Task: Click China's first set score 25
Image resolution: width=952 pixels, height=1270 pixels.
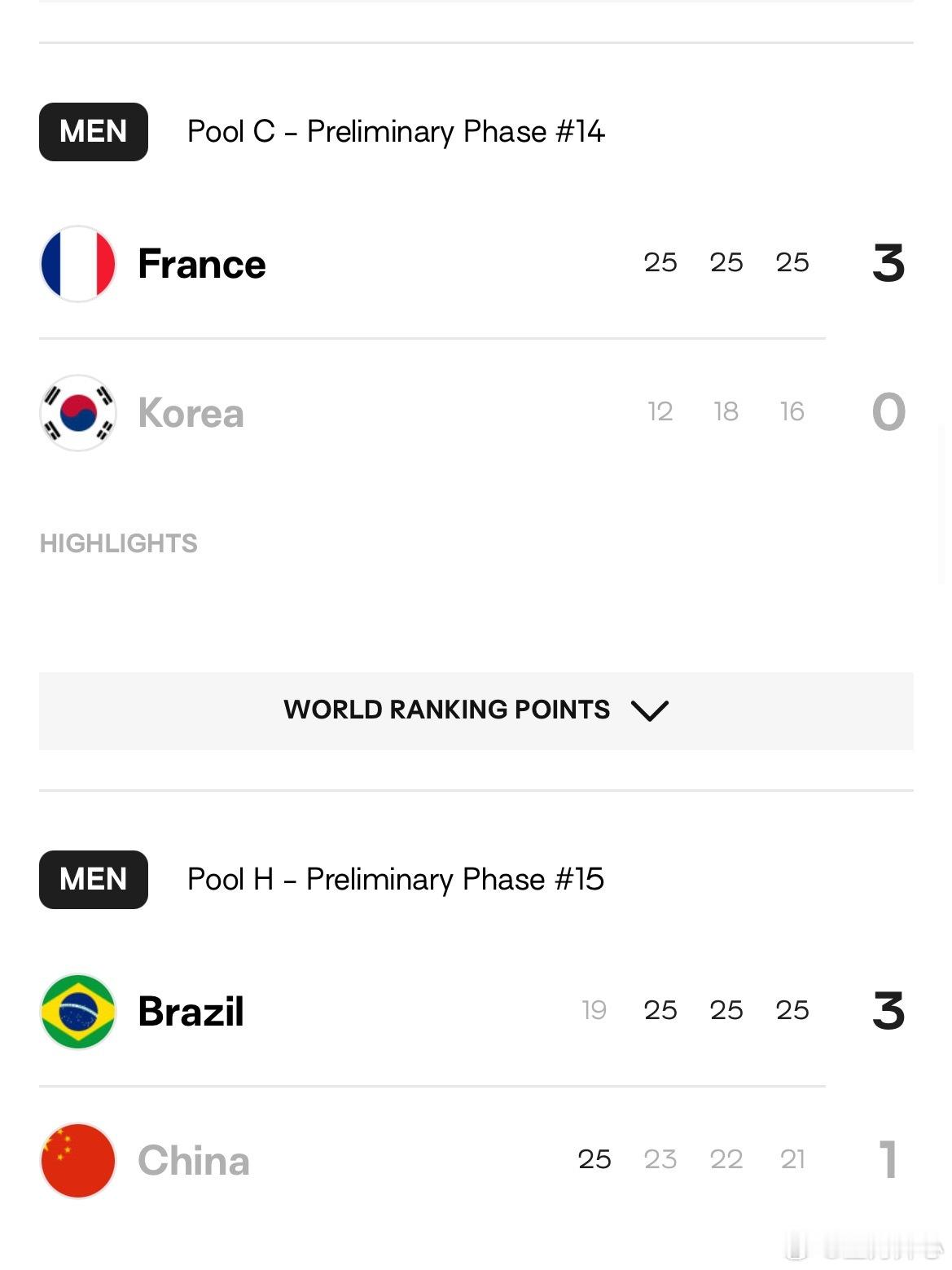Action: pyautogui.click(x=594, y=1159)
